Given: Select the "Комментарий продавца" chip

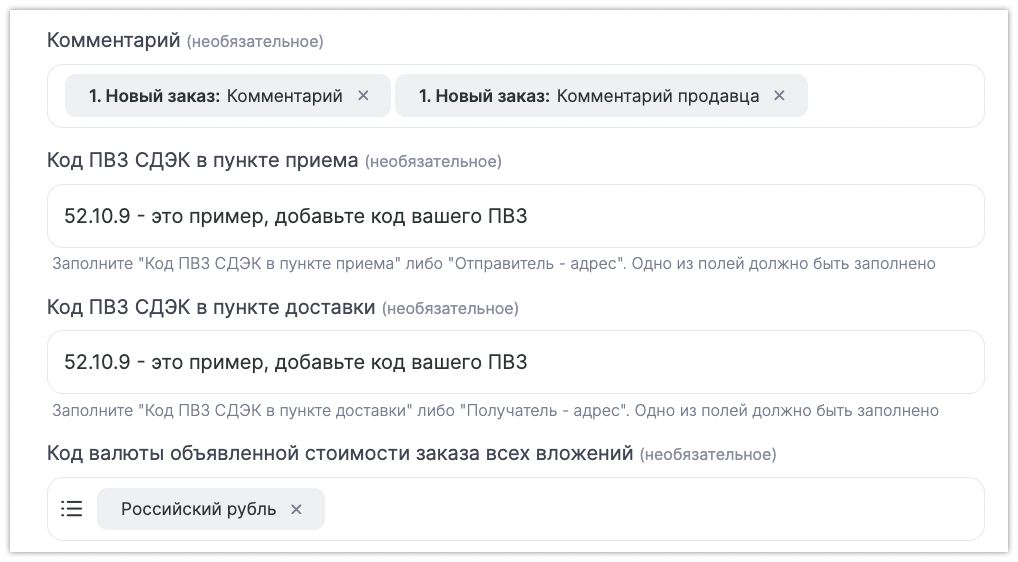Looking at the screenshot, I should (588, 96).
